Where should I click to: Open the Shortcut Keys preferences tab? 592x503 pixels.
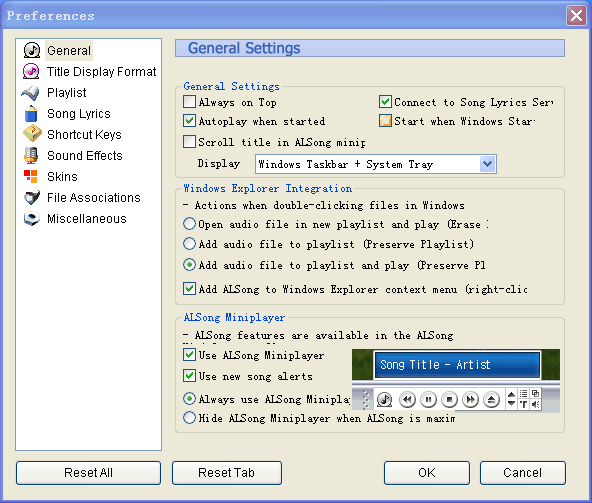84,135
